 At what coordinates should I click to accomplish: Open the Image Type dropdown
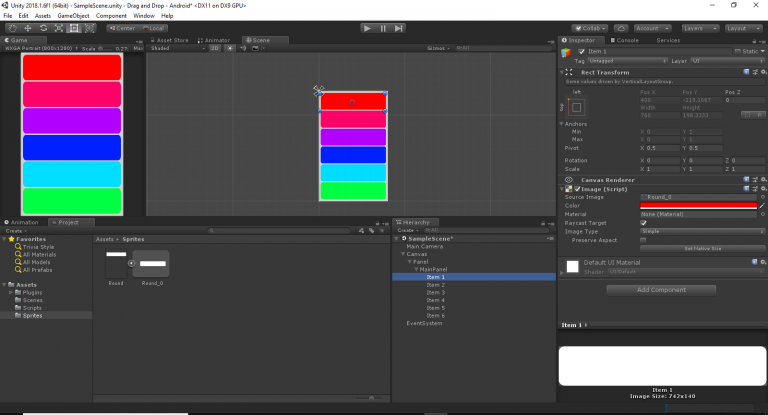tap(700, 230)
